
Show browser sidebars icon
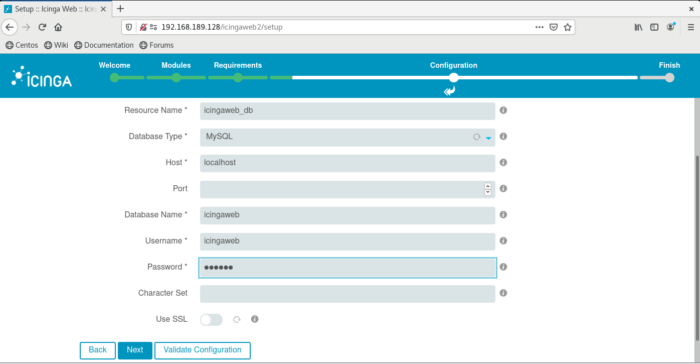point(654,27)
